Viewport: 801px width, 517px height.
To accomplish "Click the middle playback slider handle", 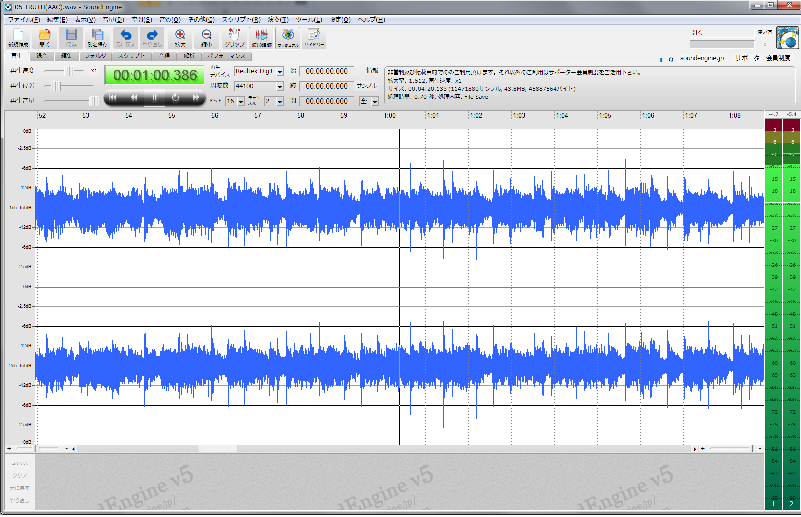I will click(x=56, y=86).
